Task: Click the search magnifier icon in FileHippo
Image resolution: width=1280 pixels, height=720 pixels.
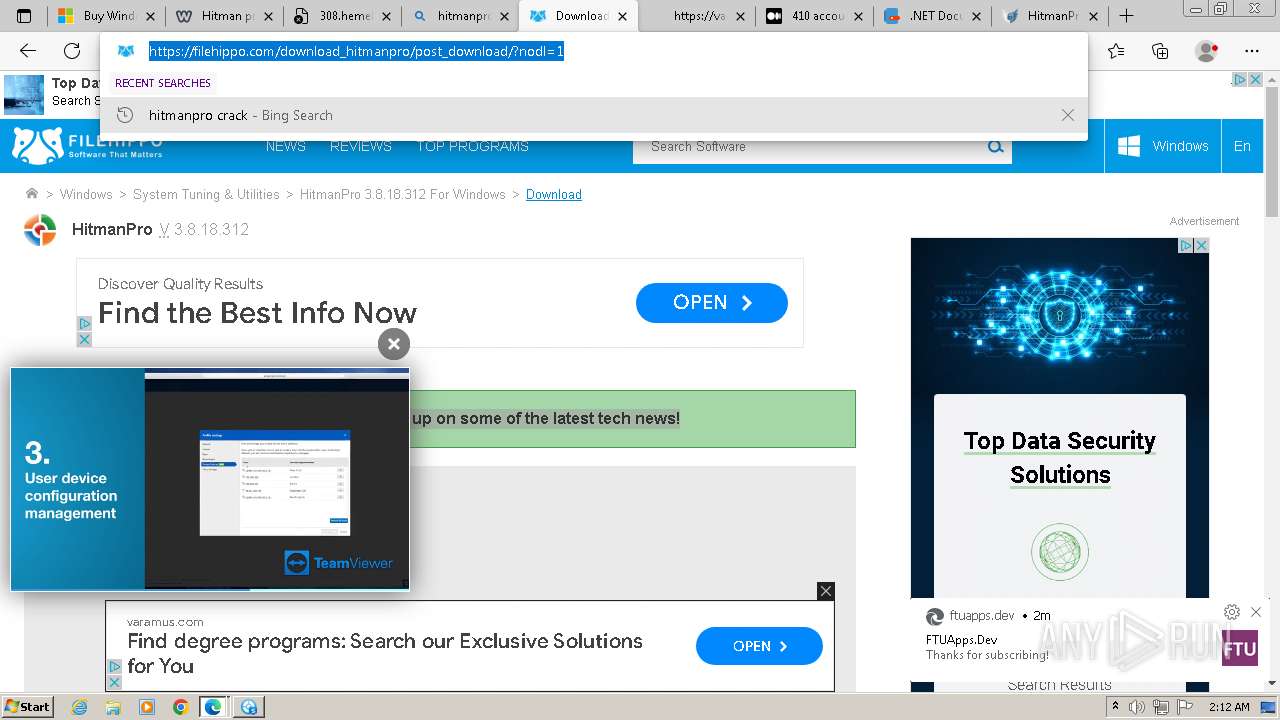Action: point(995,146)
